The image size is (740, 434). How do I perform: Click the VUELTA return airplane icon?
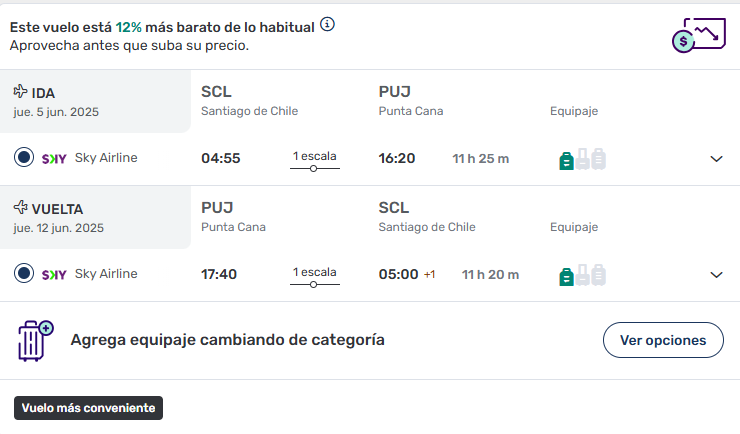[20, 207]
